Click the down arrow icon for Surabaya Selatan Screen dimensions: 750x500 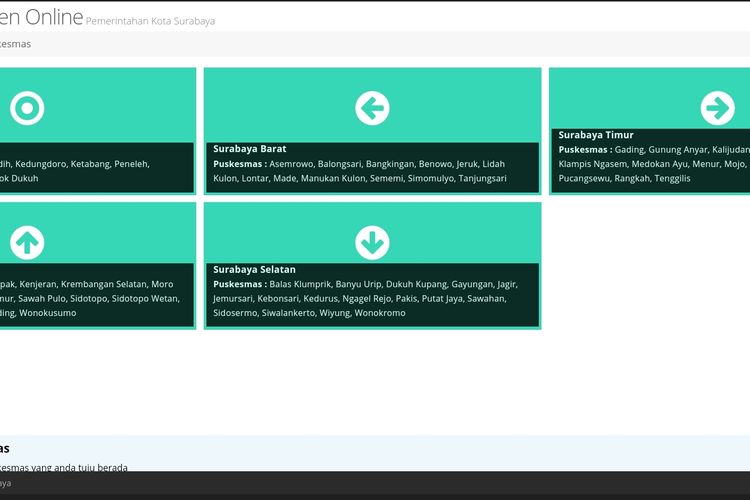pos(372,242)
